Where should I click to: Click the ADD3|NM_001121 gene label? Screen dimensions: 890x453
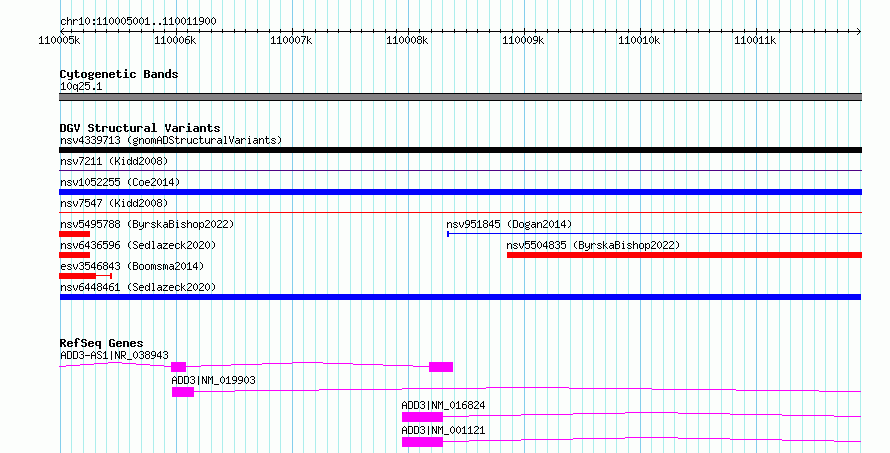(443, 430)
